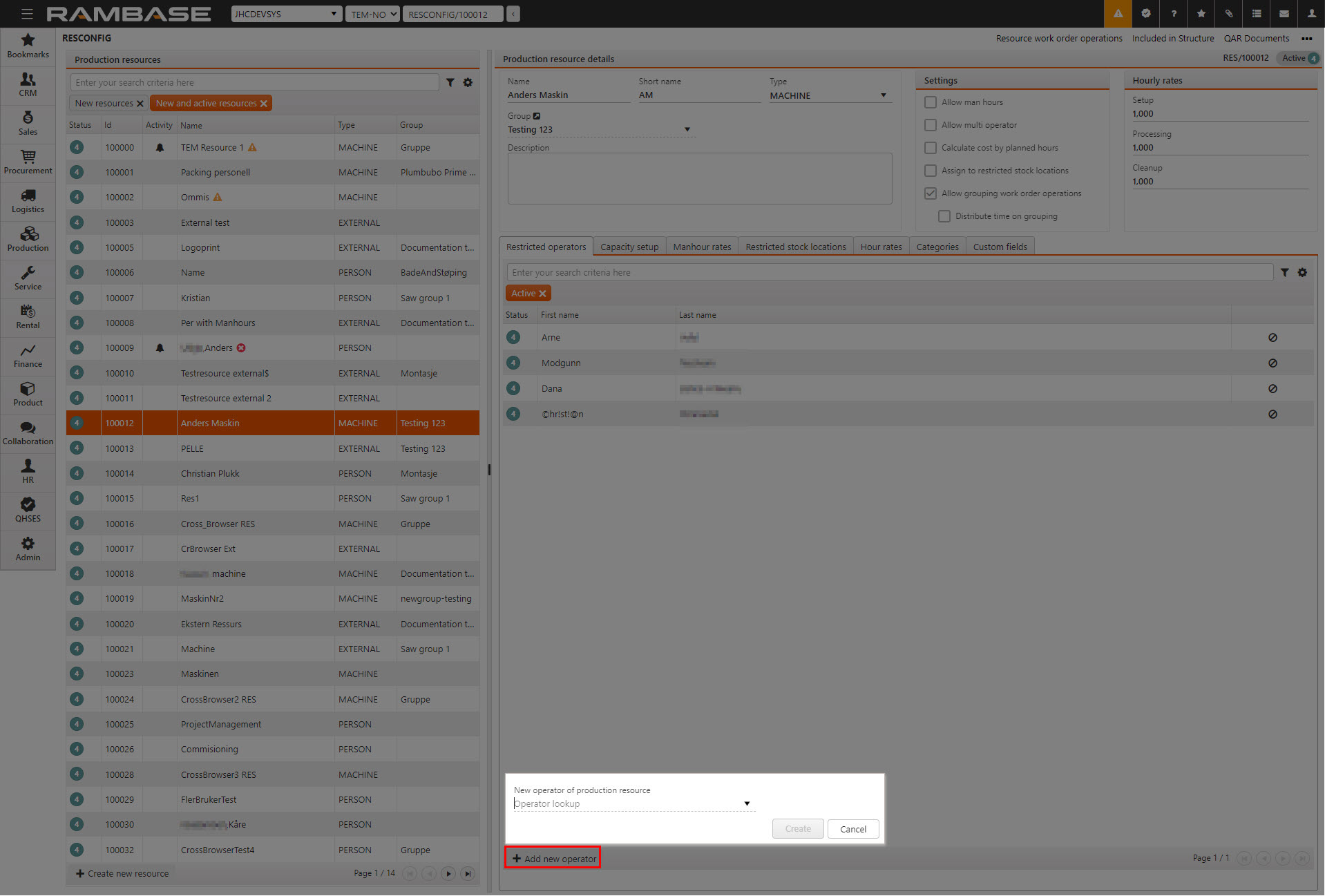Click the top bar alert warning icon
Image resolution: width=1325 pixels, height=896 pixels.
1118,14
